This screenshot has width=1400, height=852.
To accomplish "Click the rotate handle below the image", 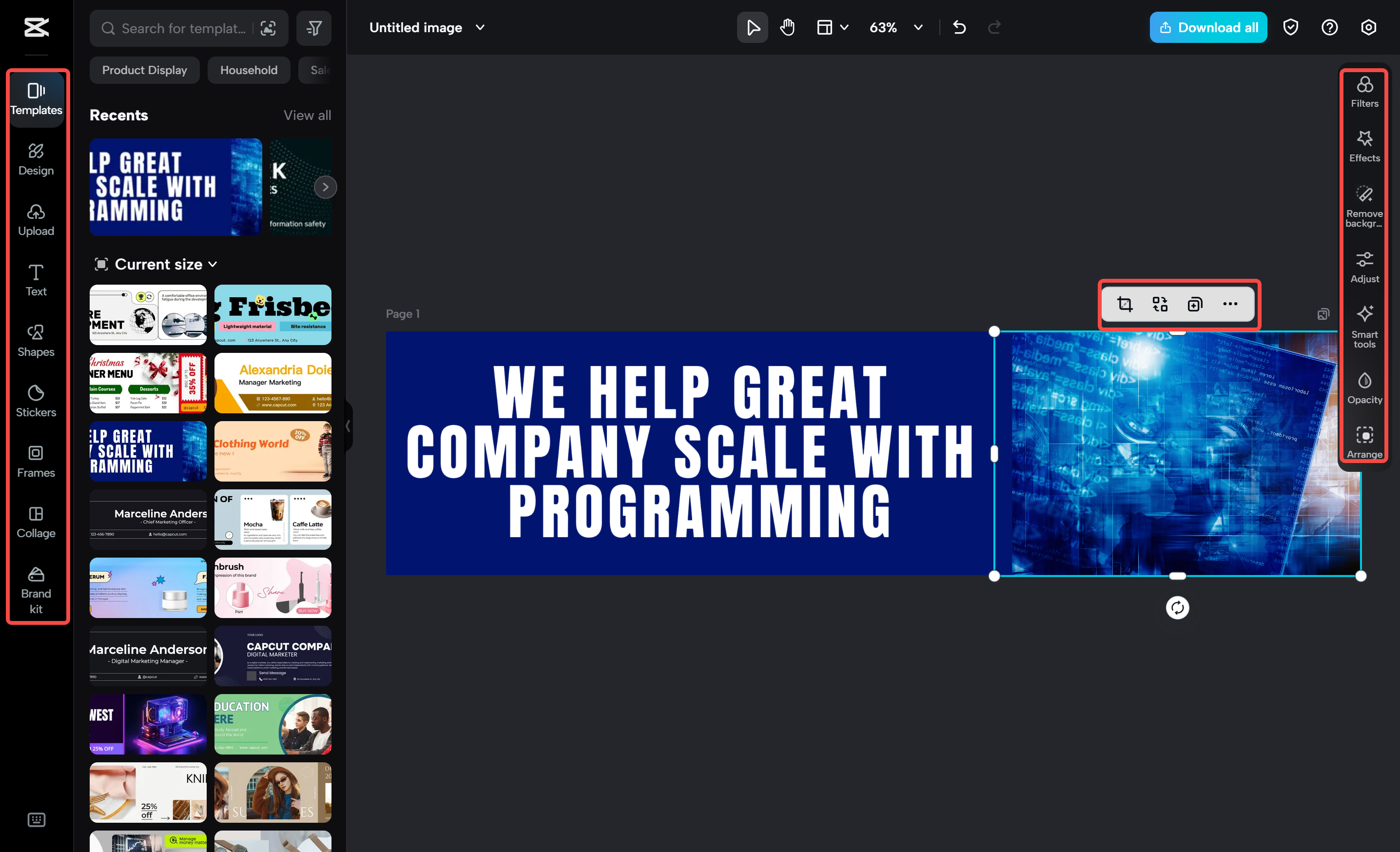I will [1177, 608].
